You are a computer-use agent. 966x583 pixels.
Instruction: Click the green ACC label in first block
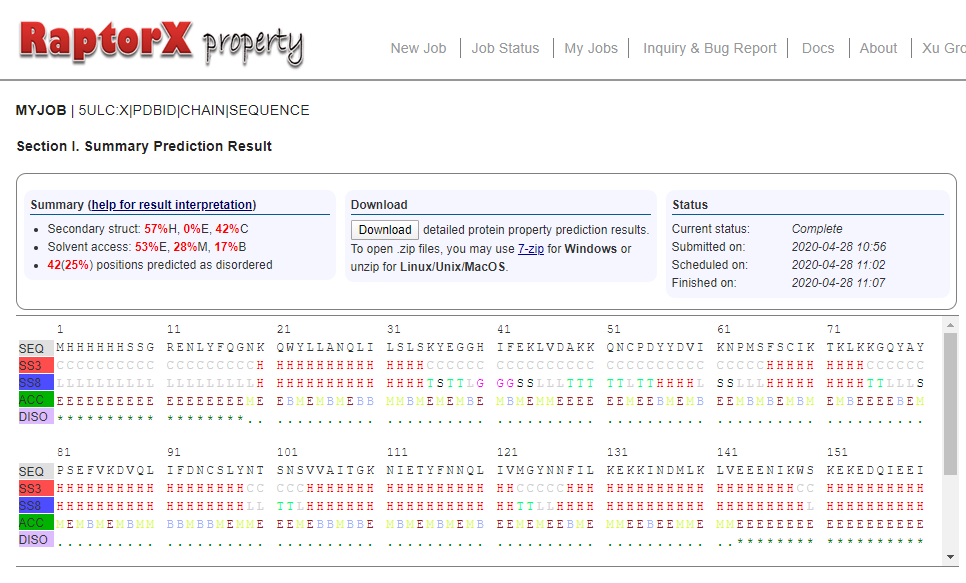point(34,399)
